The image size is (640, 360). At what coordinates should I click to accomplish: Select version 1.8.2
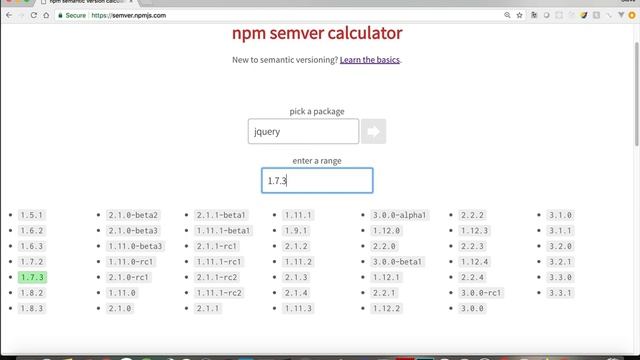(32, 293)
